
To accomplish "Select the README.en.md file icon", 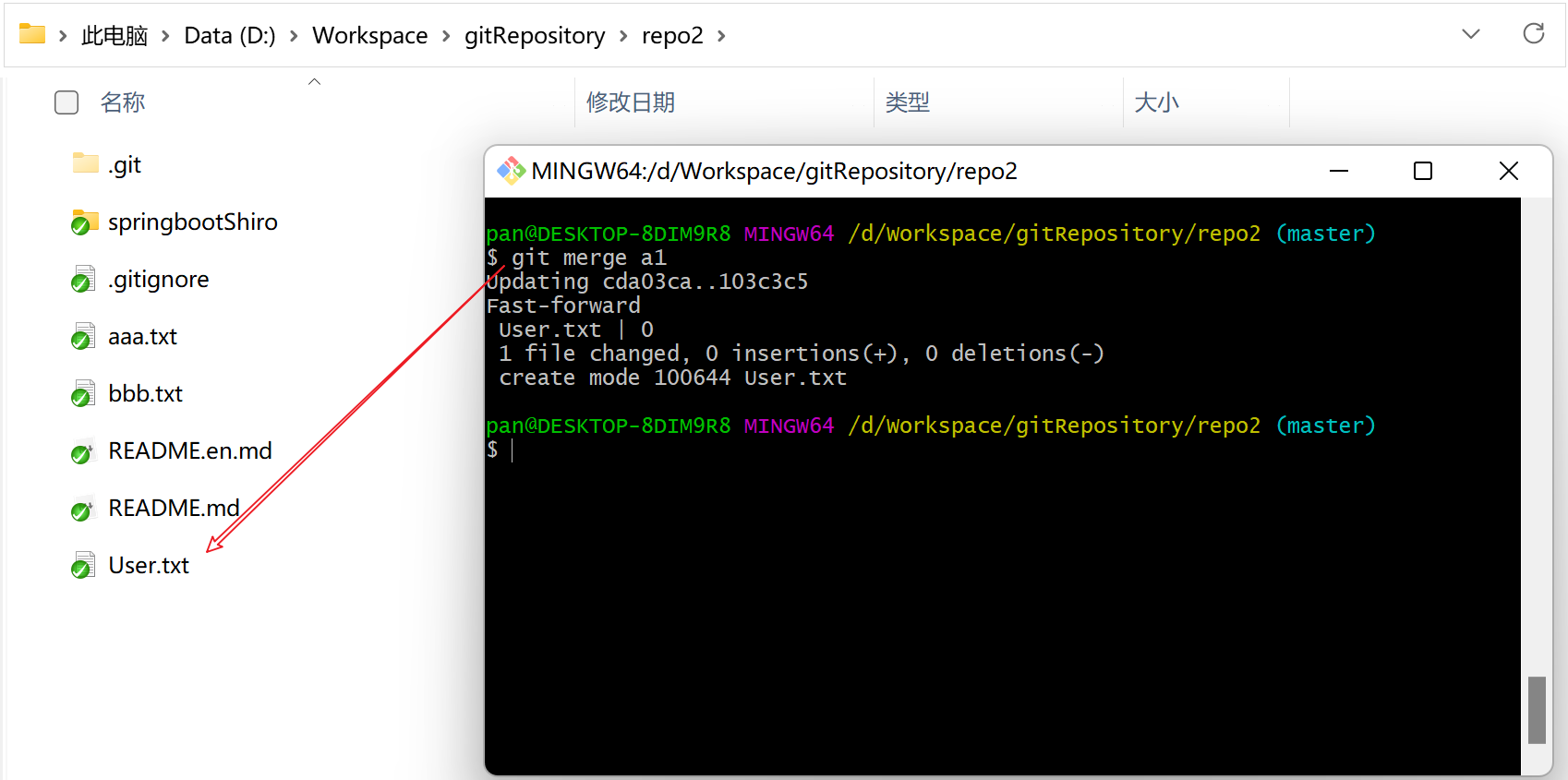I will (84, 451).
